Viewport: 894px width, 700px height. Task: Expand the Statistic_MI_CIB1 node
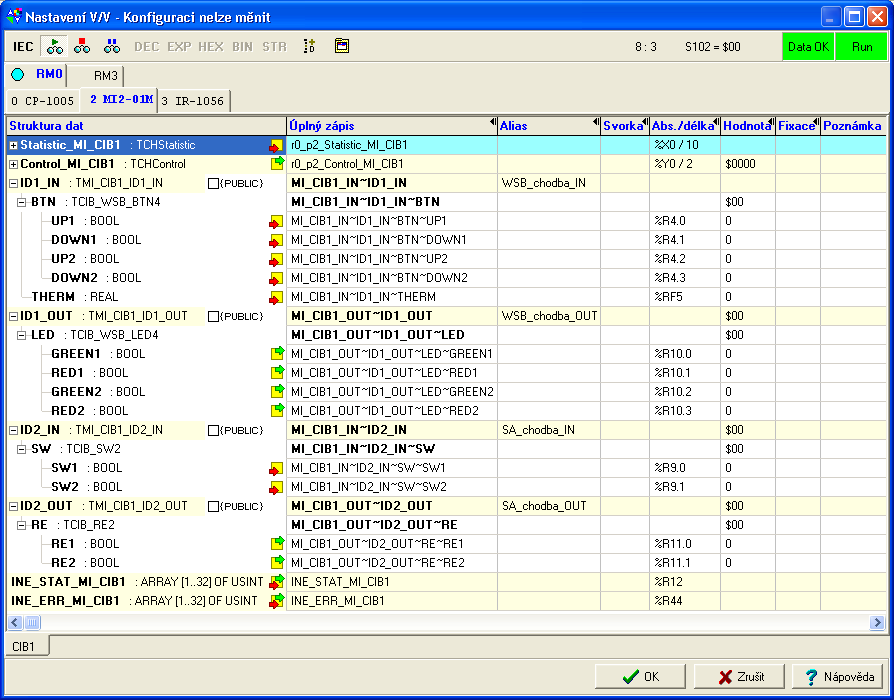tap(14, 145)
